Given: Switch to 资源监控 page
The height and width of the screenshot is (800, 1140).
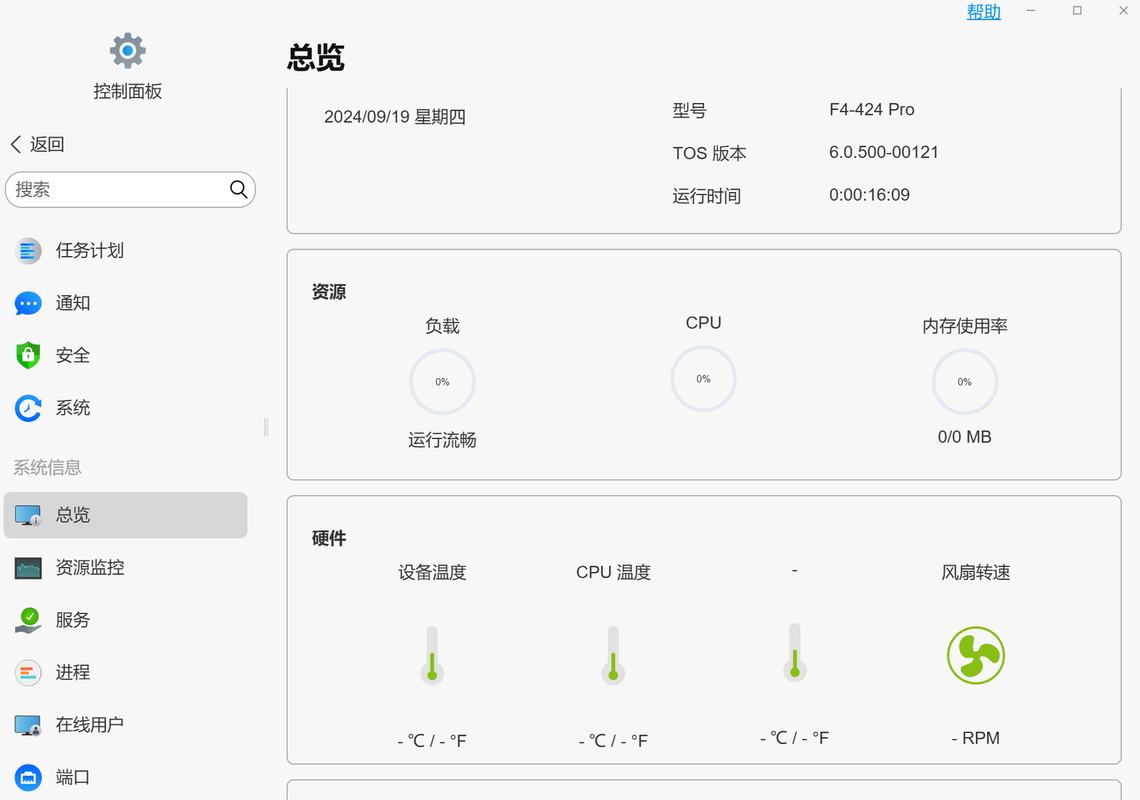Looking at the screenshot, I should pos(126,567).
